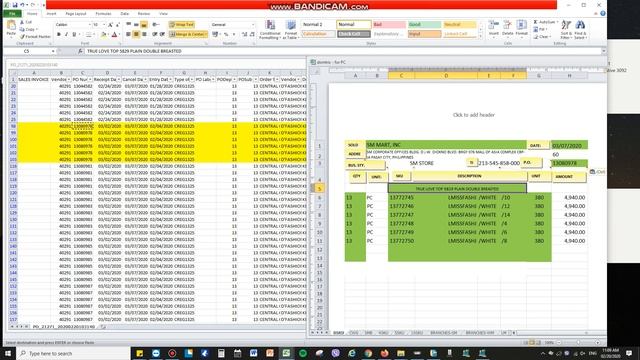640x360 pixels.
Task: Click the Cut scissors command
Action: point(26,22)
